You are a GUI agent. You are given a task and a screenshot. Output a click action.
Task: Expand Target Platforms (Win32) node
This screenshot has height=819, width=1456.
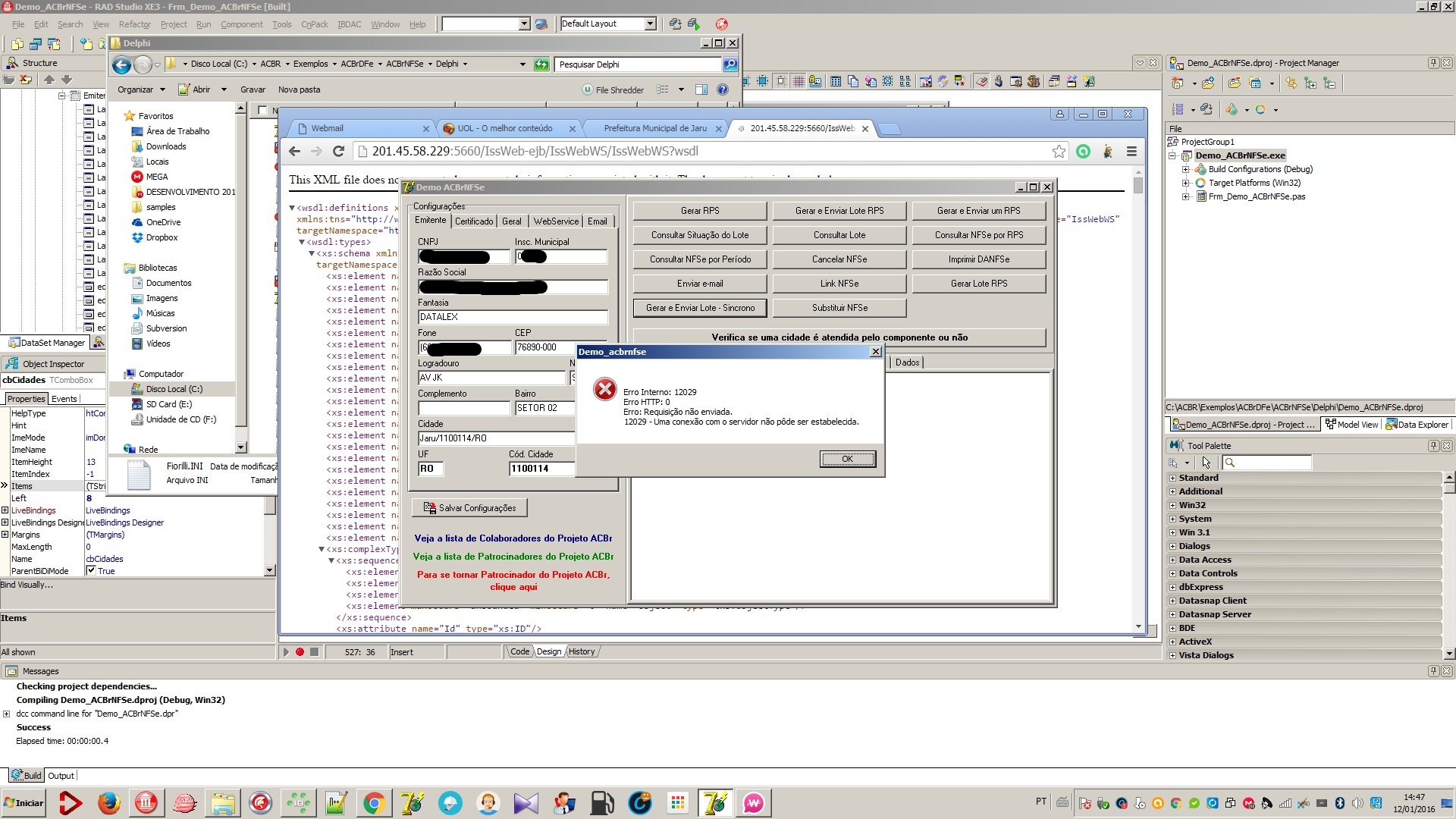pos(1185,184)
